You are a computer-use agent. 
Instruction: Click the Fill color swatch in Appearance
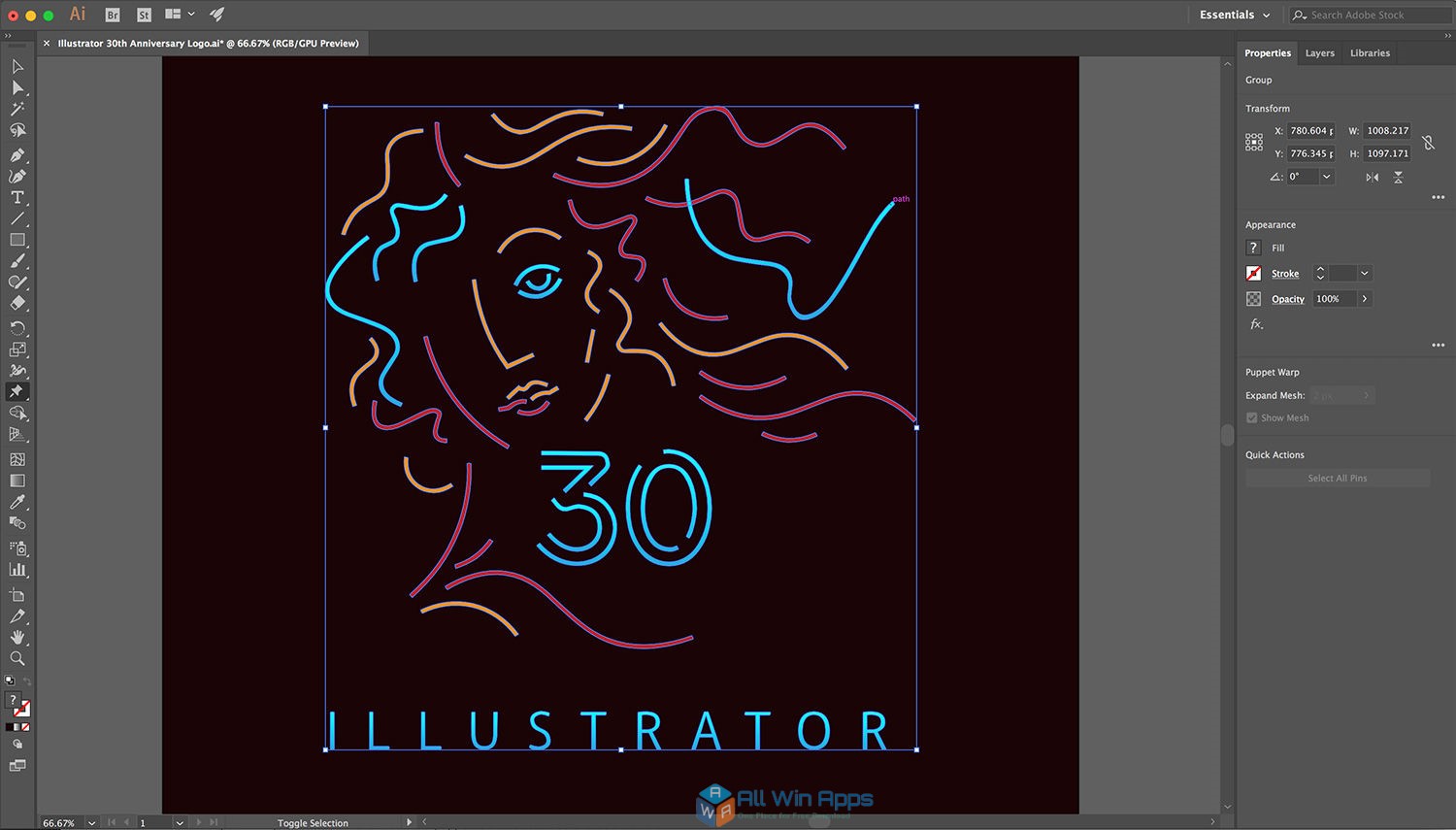click(x=1254, y=249)
